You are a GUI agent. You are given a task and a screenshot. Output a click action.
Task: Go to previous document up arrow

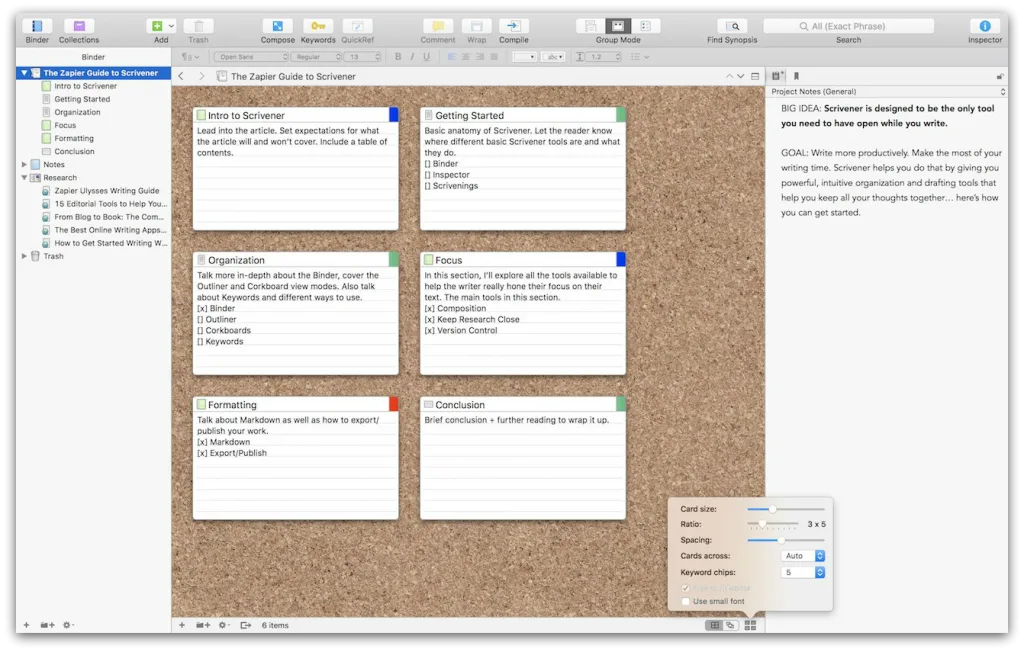(x=729, y=76)
